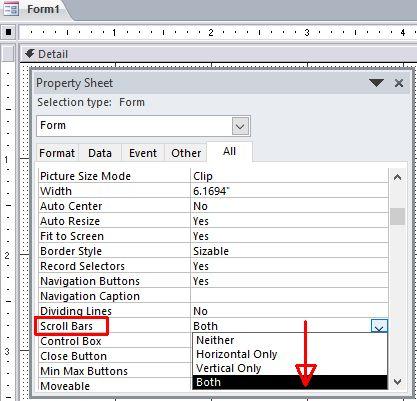This screenshot has height=401, width=417.
Task: Click the Width value field 6.1694"
Action: click(289, 191)
